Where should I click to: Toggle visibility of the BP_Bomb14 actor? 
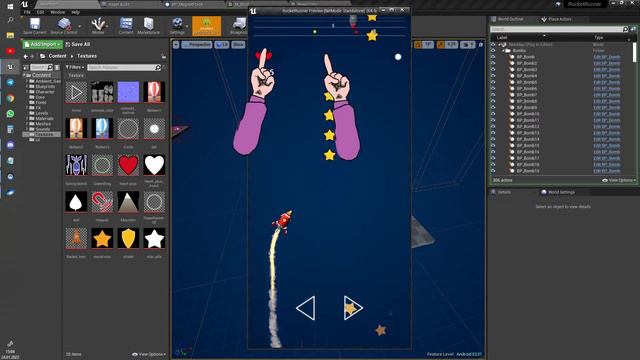pos(493,139)
